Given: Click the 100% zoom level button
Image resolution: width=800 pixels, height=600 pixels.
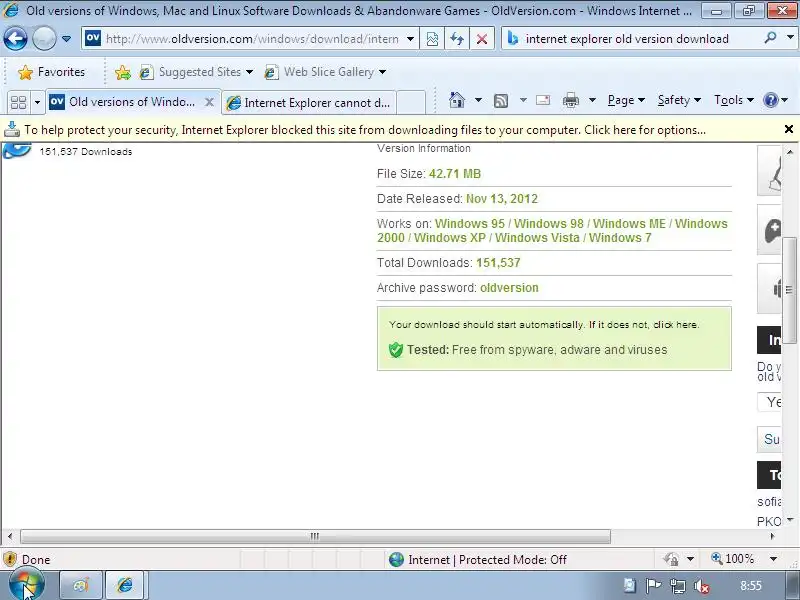Looking at the screenshot, I should 733,559.
